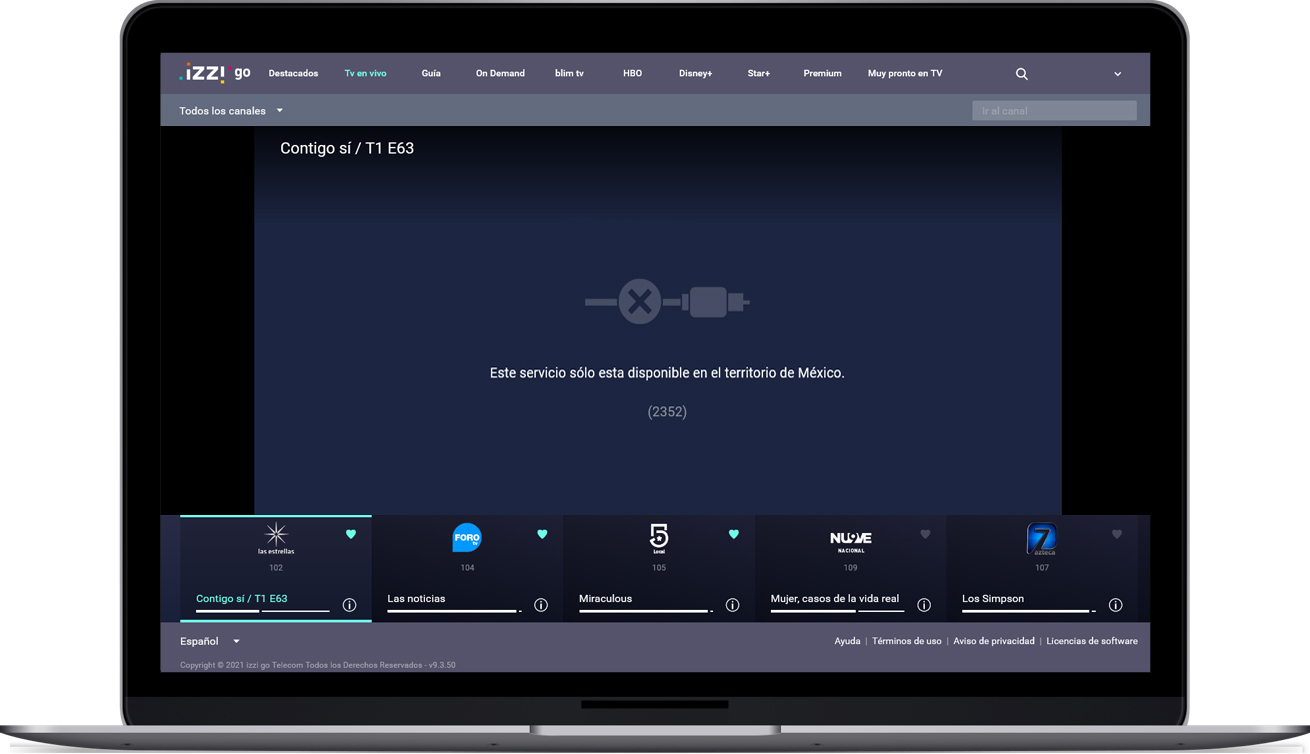
Task: Click Miraculous program title
Action: point(605,598)
